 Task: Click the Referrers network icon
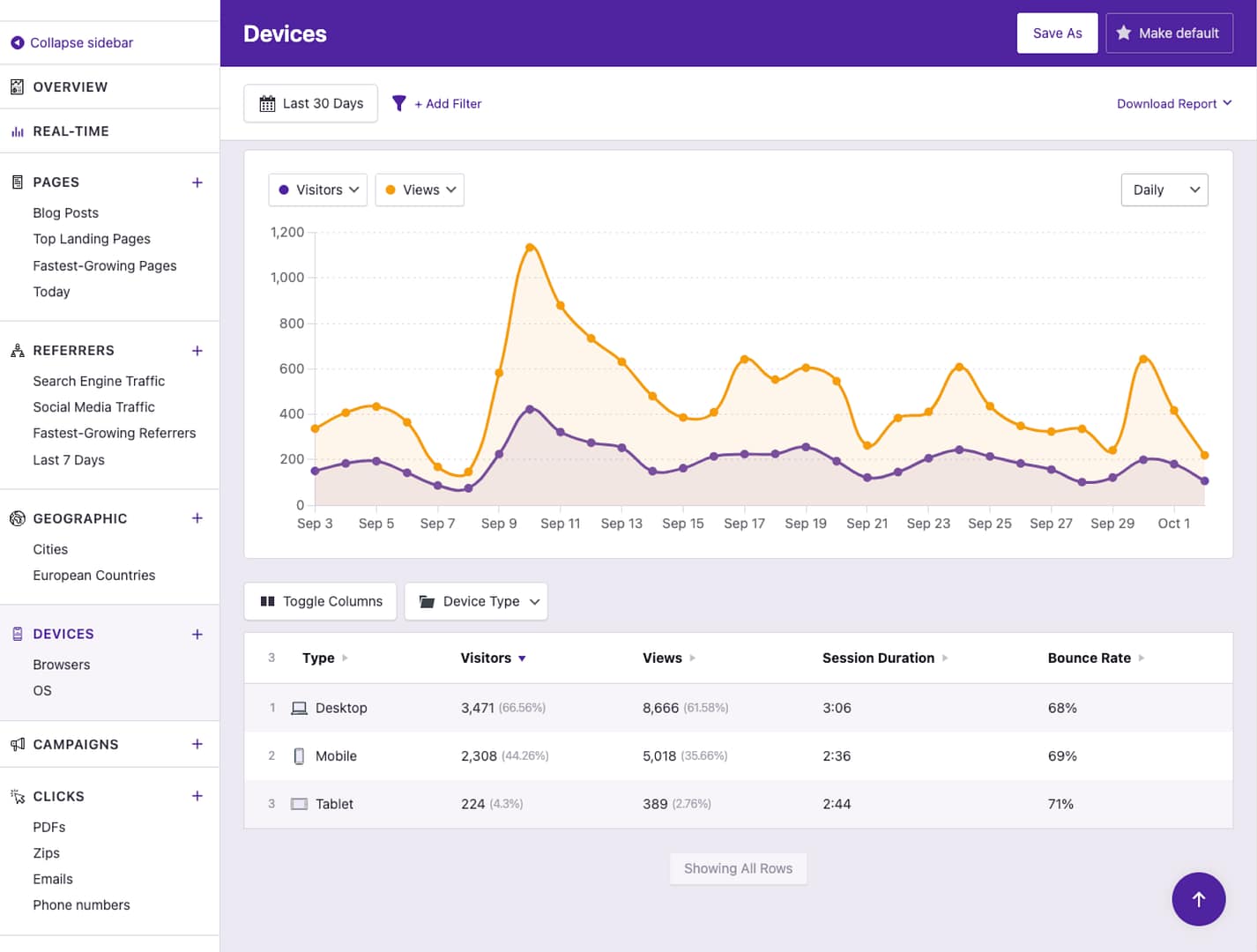pos(15,350)
